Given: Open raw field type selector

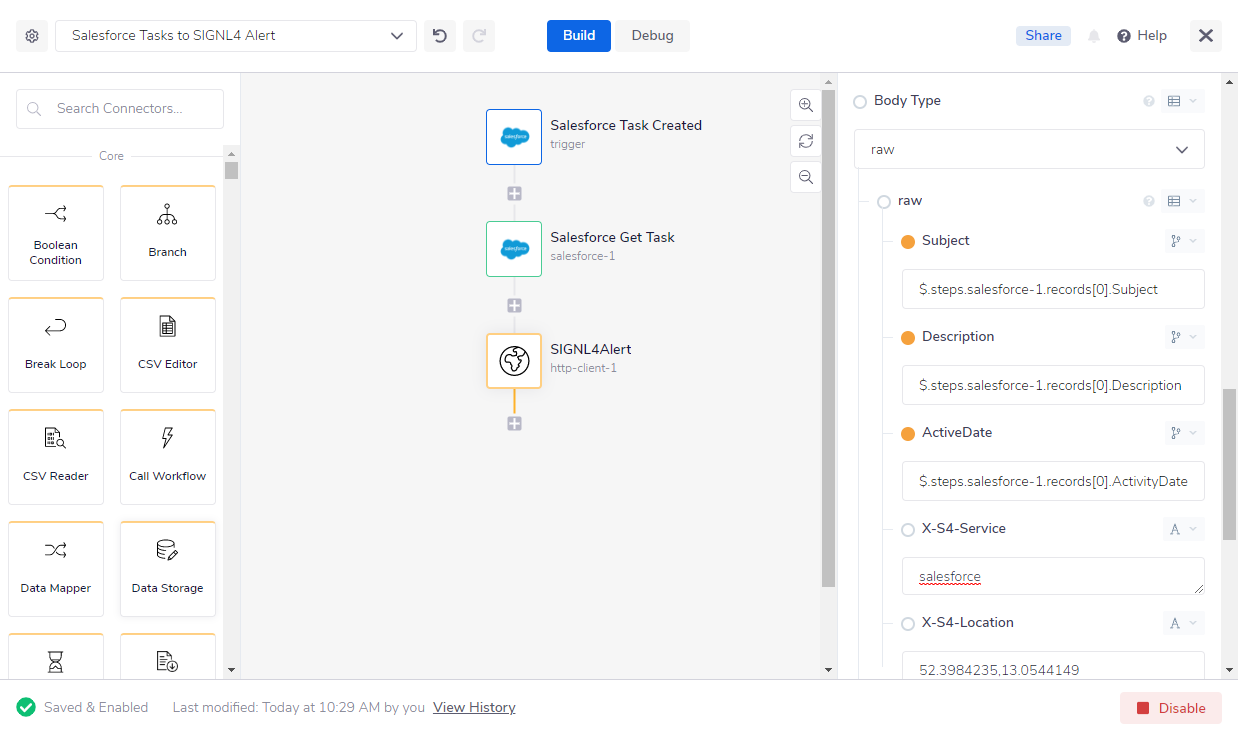Looking at the screenshot, I should click(1183, 201).
